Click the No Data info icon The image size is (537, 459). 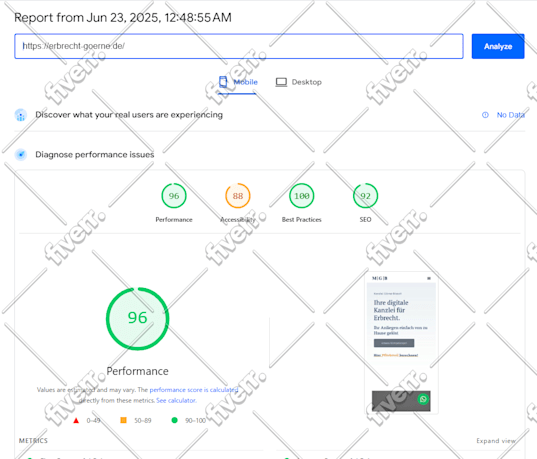485,115
